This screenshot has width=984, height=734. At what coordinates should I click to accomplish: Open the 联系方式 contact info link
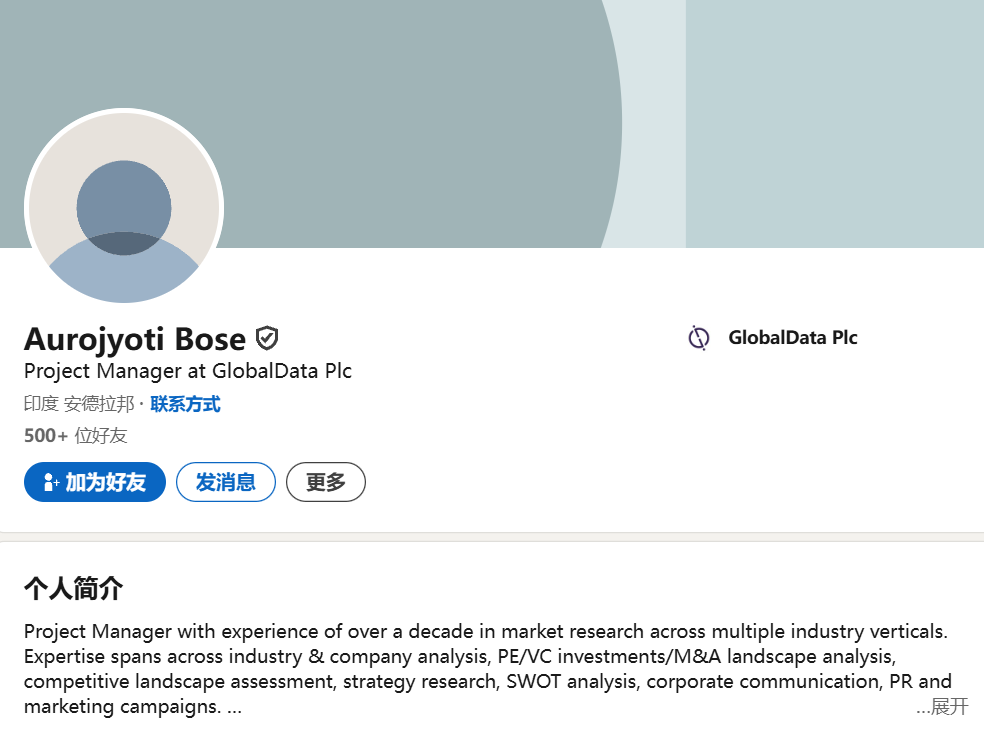pyautogui.click(x=185, y=403)
